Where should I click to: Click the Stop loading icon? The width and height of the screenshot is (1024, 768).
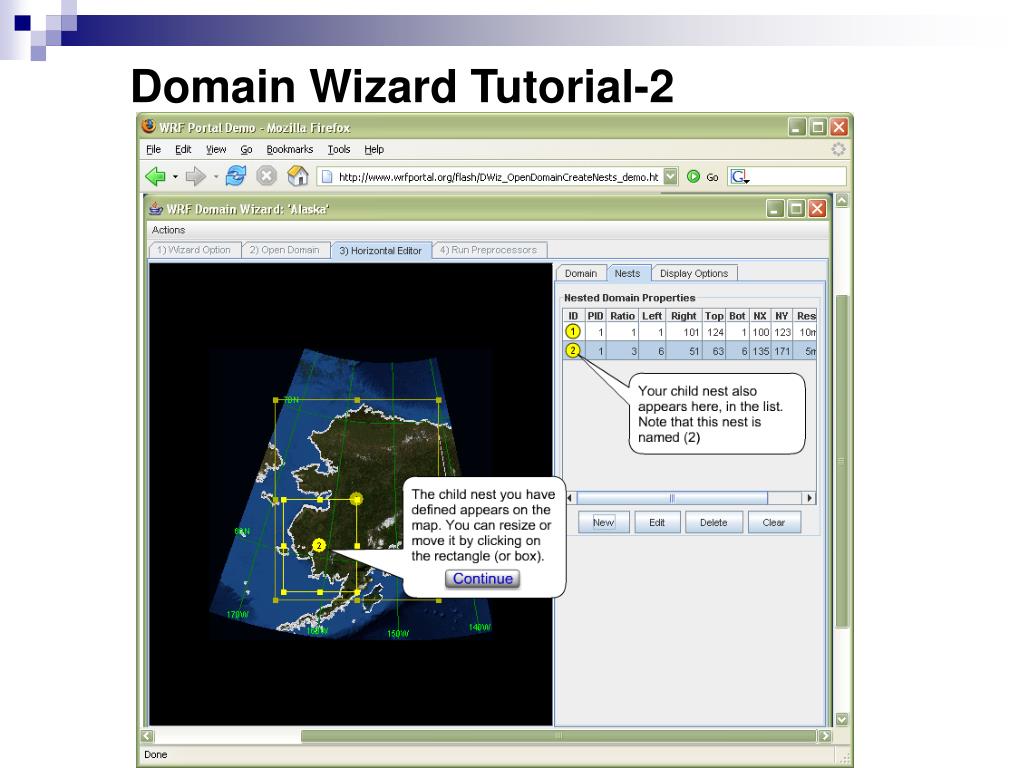(266, 176)
